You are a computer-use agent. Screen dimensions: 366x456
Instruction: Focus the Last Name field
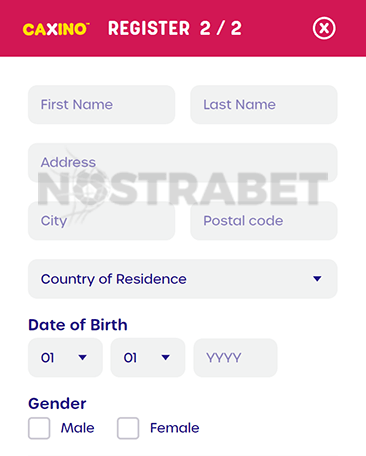point(264,105)
